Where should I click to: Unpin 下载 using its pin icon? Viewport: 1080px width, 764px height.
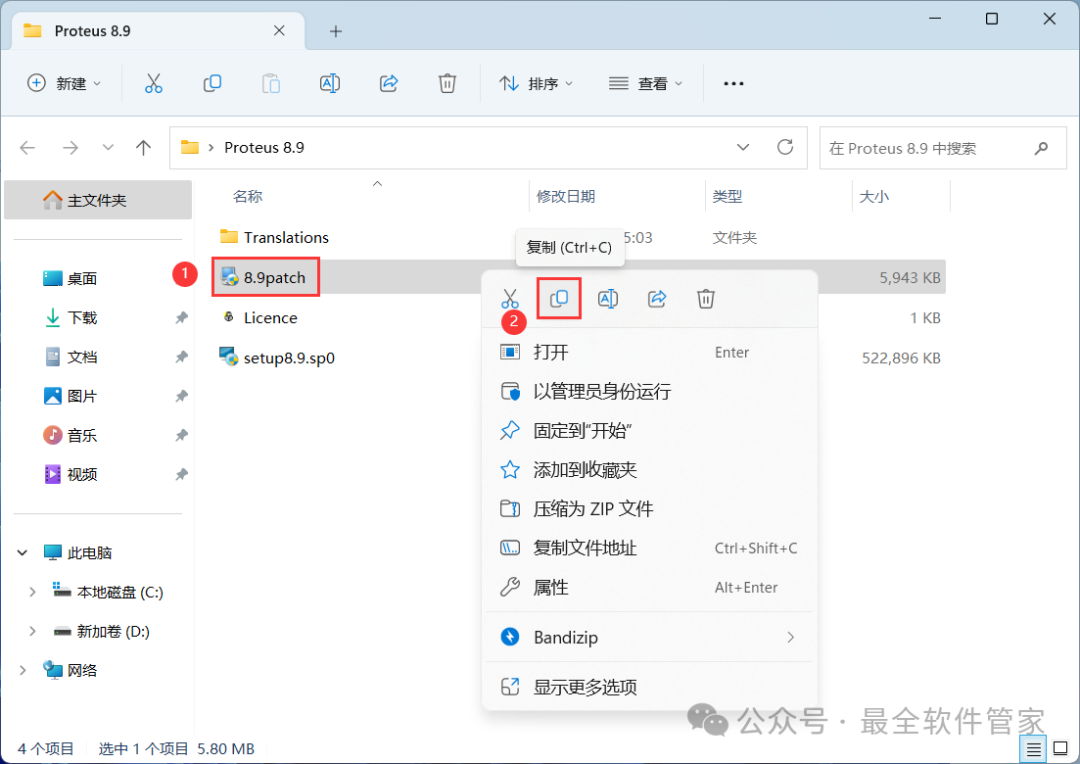click(181, 318)
